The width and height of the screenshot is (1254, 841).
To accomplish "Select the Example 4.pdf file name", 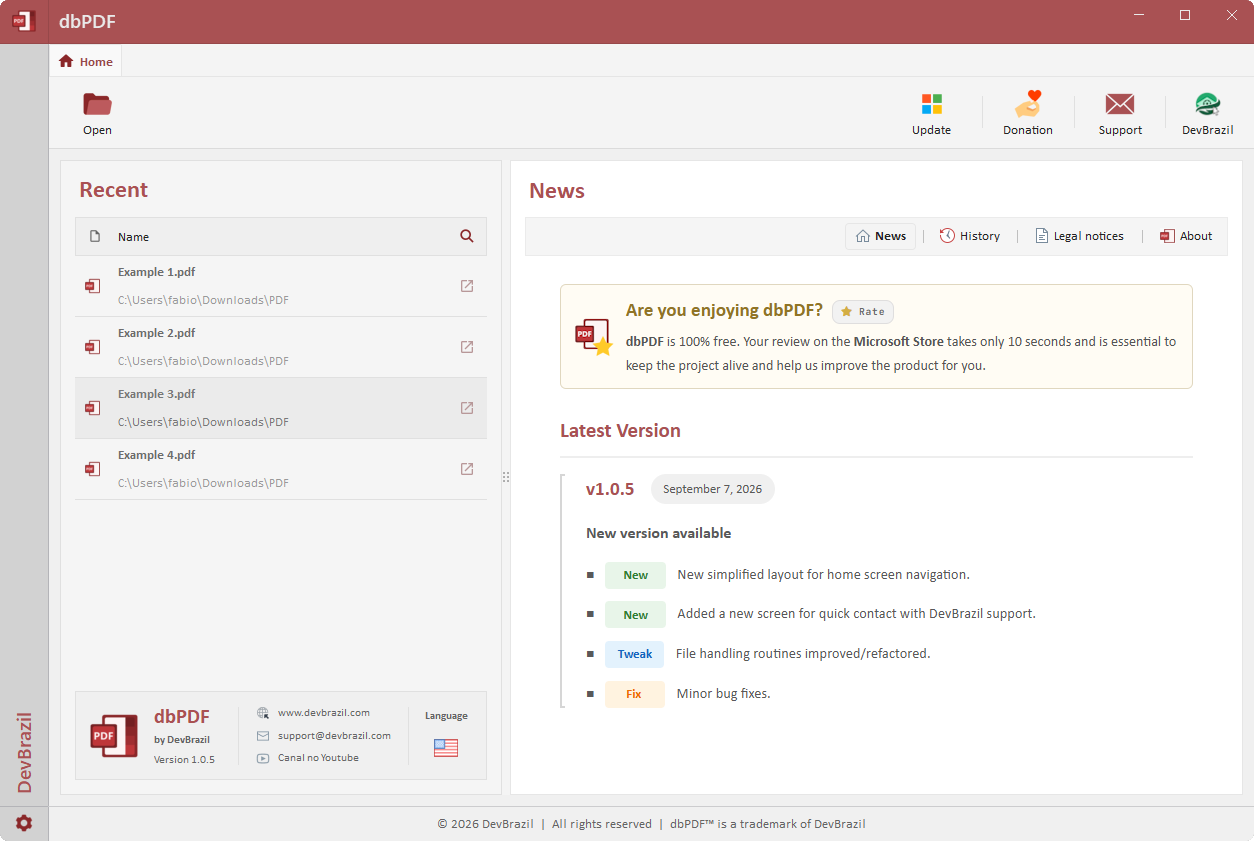I will click(156, 455).
